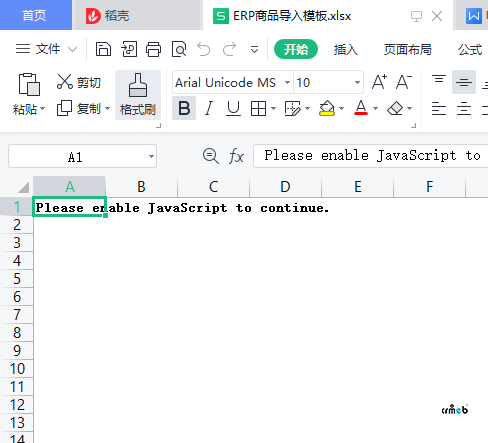This screenshot has height=443, width=488.
Task: Switch to the 插入 ribbon tab
Action: click(x=345, y=49)
